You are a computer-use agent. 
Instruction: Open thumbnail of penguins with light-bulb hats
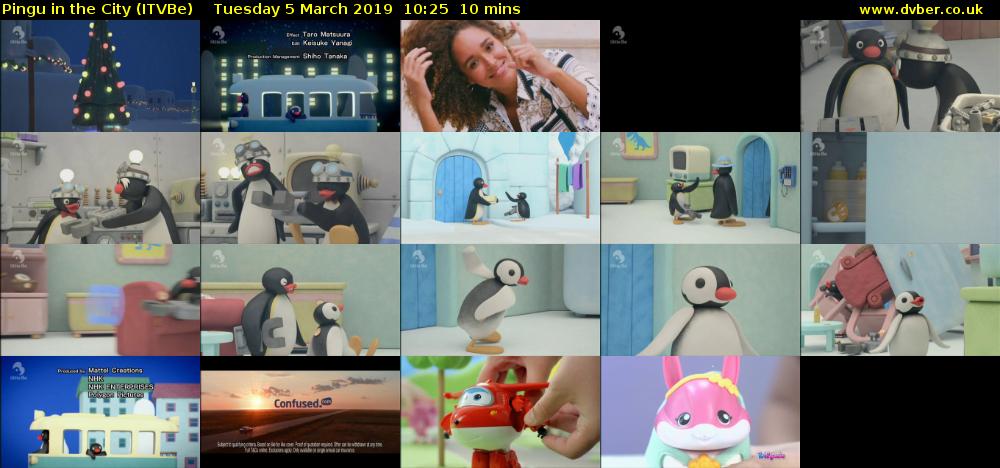point(100,188)
